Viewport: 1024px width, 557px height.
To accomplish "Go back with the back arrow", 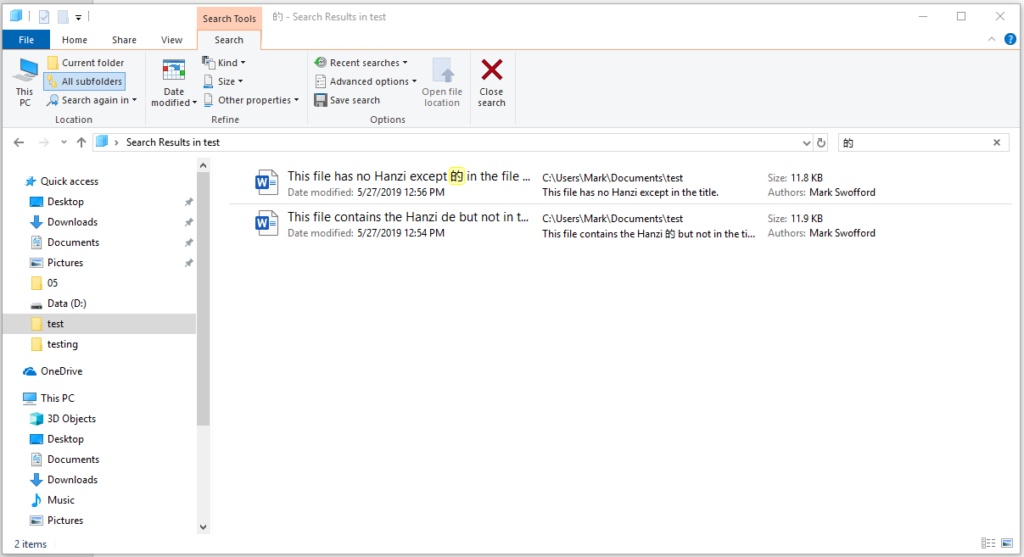I will tap(19, 142).
